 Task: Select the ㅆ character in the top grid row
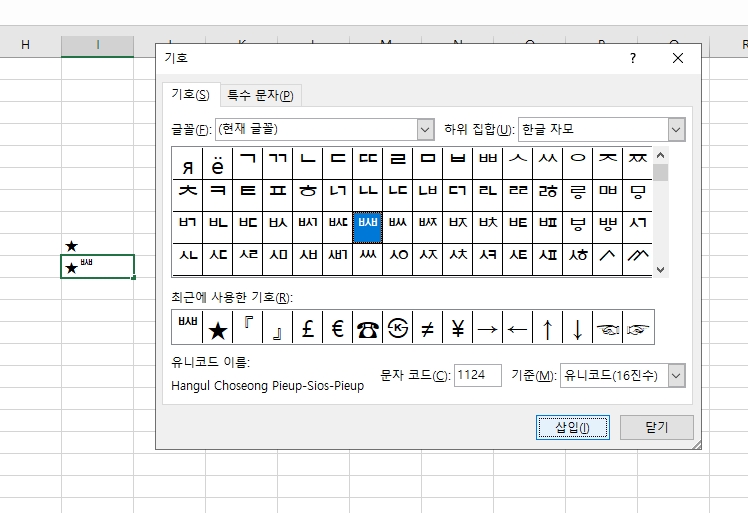pyautogui.click(x=548, y=163)
